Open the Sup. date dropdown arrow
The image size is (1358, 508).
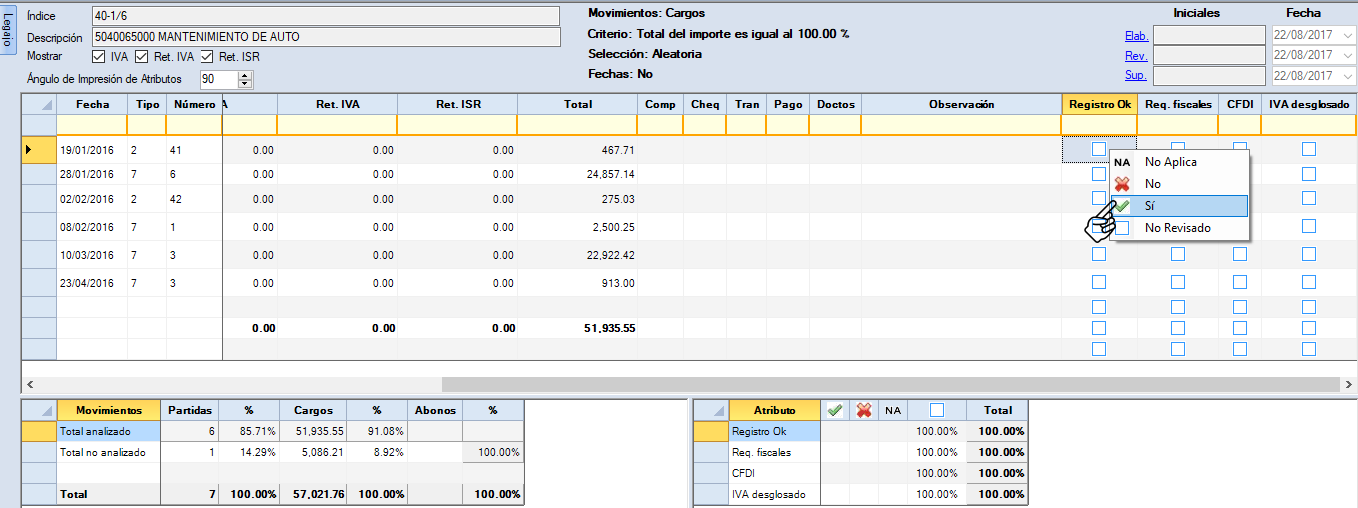[x=1349, y=76]
